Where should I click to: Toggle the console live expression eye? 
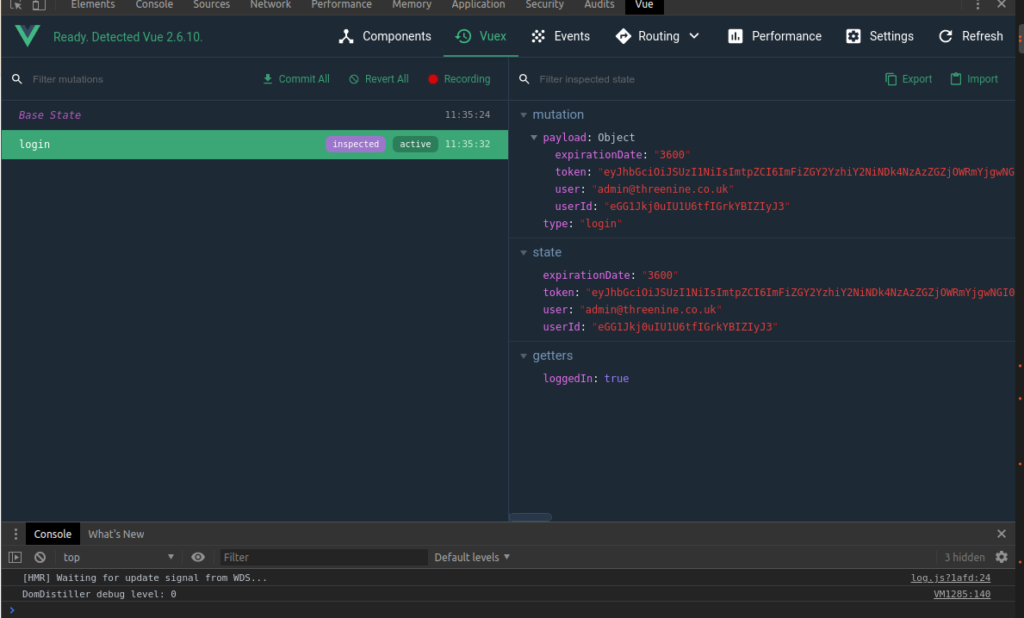click(198, 557)
